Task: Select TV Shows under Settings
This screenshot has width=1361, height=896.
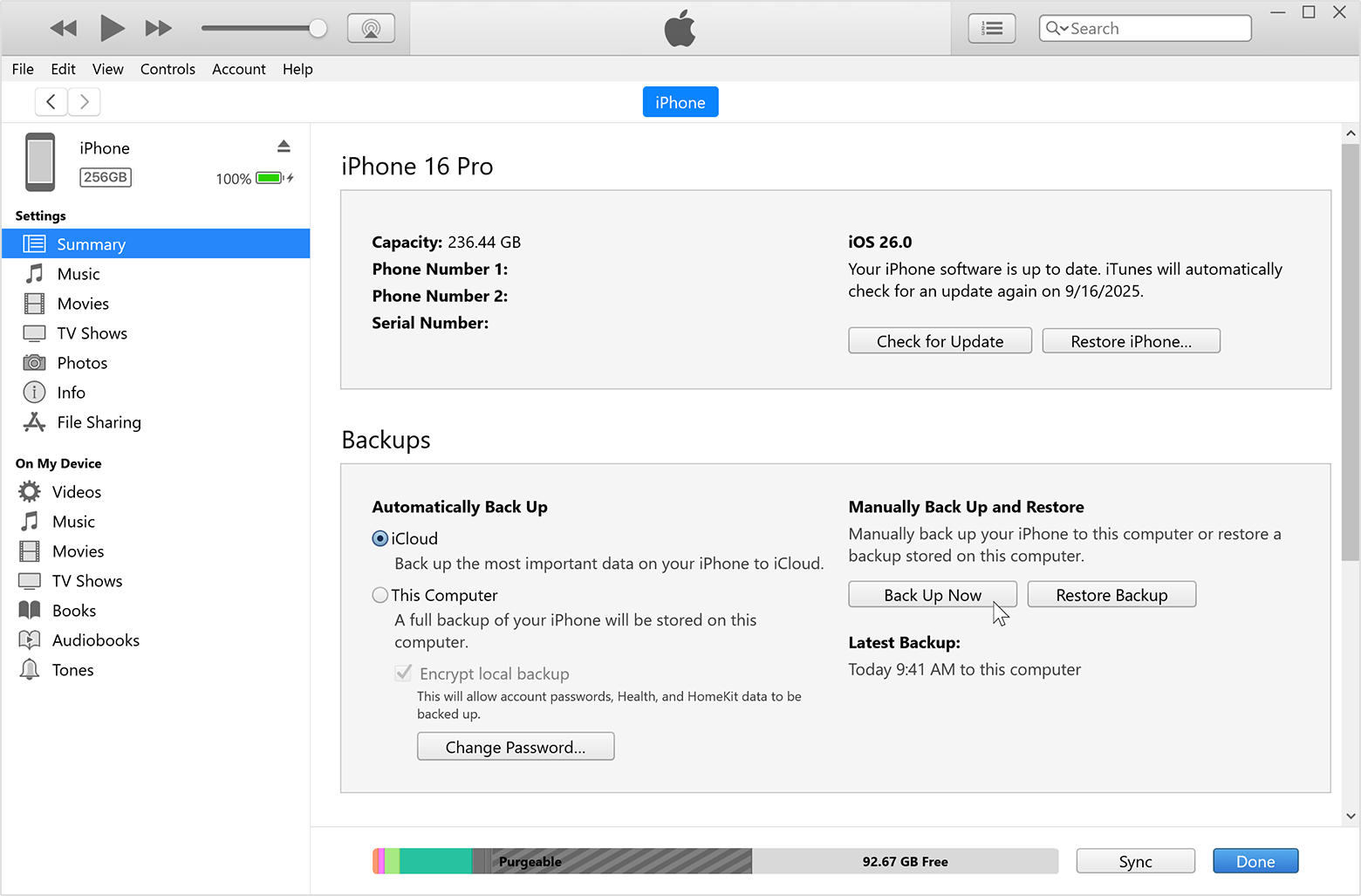Action: [92, 332]
